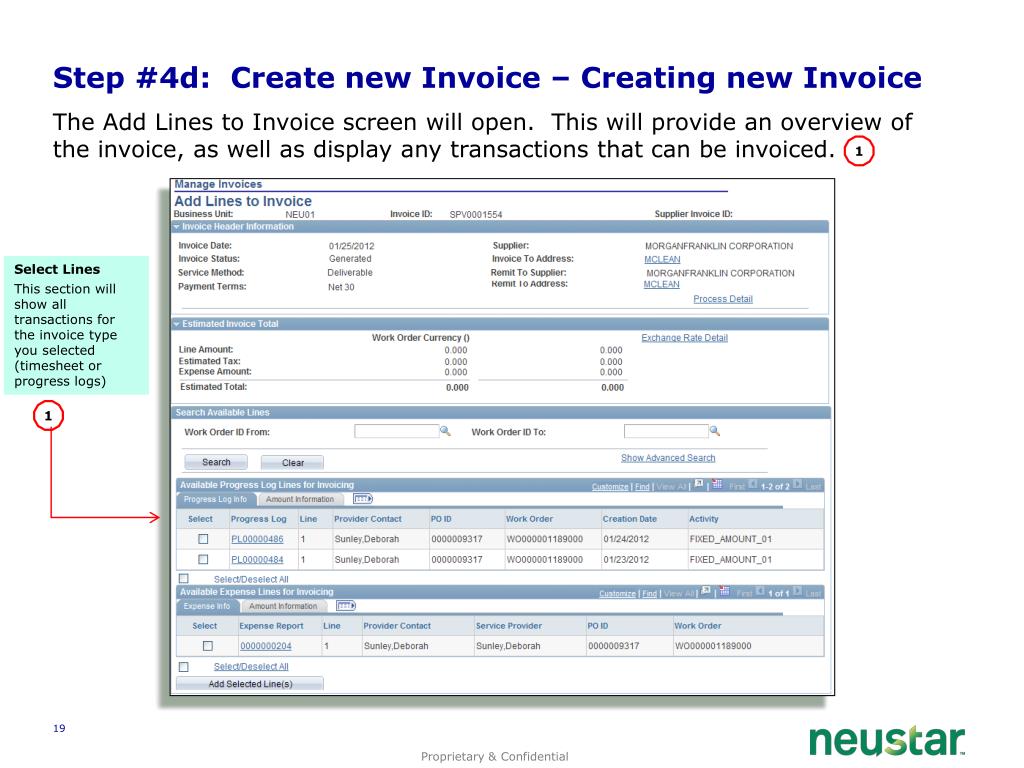Open progress log PL00000484 link

pyautogui.click(x=257, y=560)
